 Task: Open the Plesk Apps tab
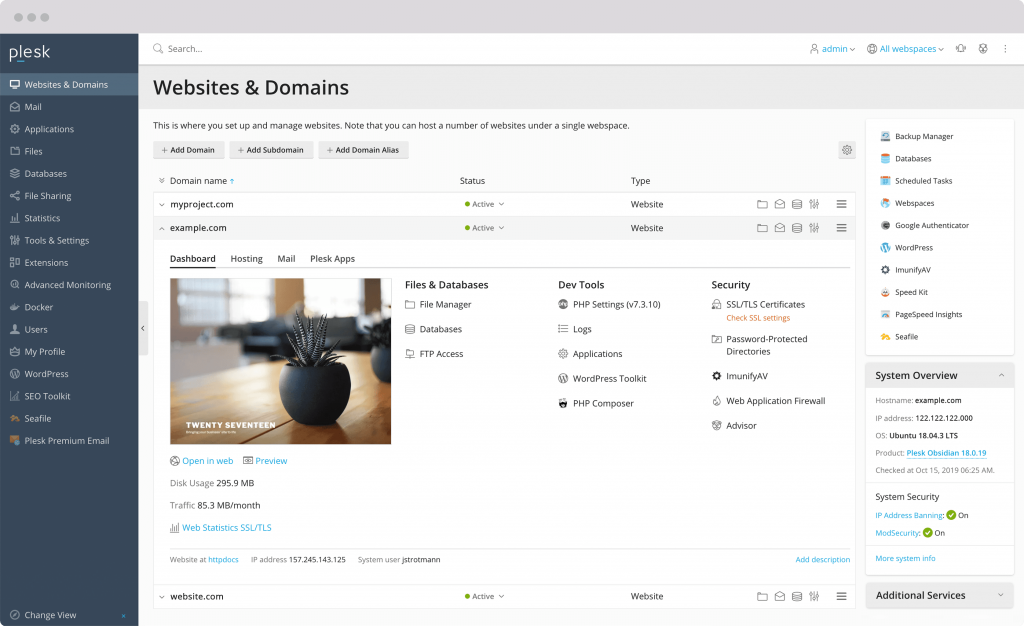tap(332, 258)
